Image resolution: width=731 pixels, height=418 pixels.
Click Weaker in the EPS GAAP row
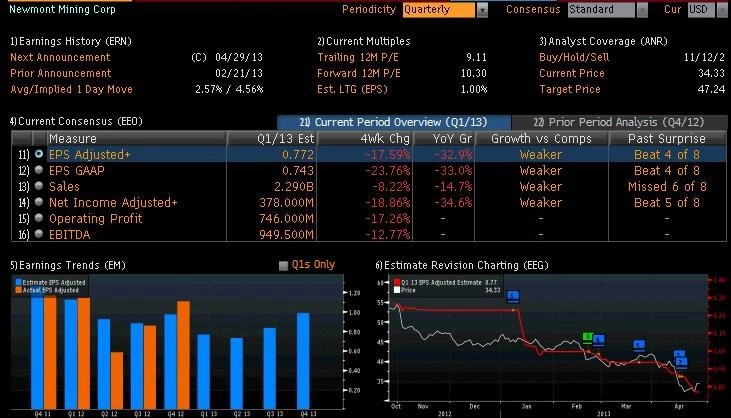click(541, 171)
